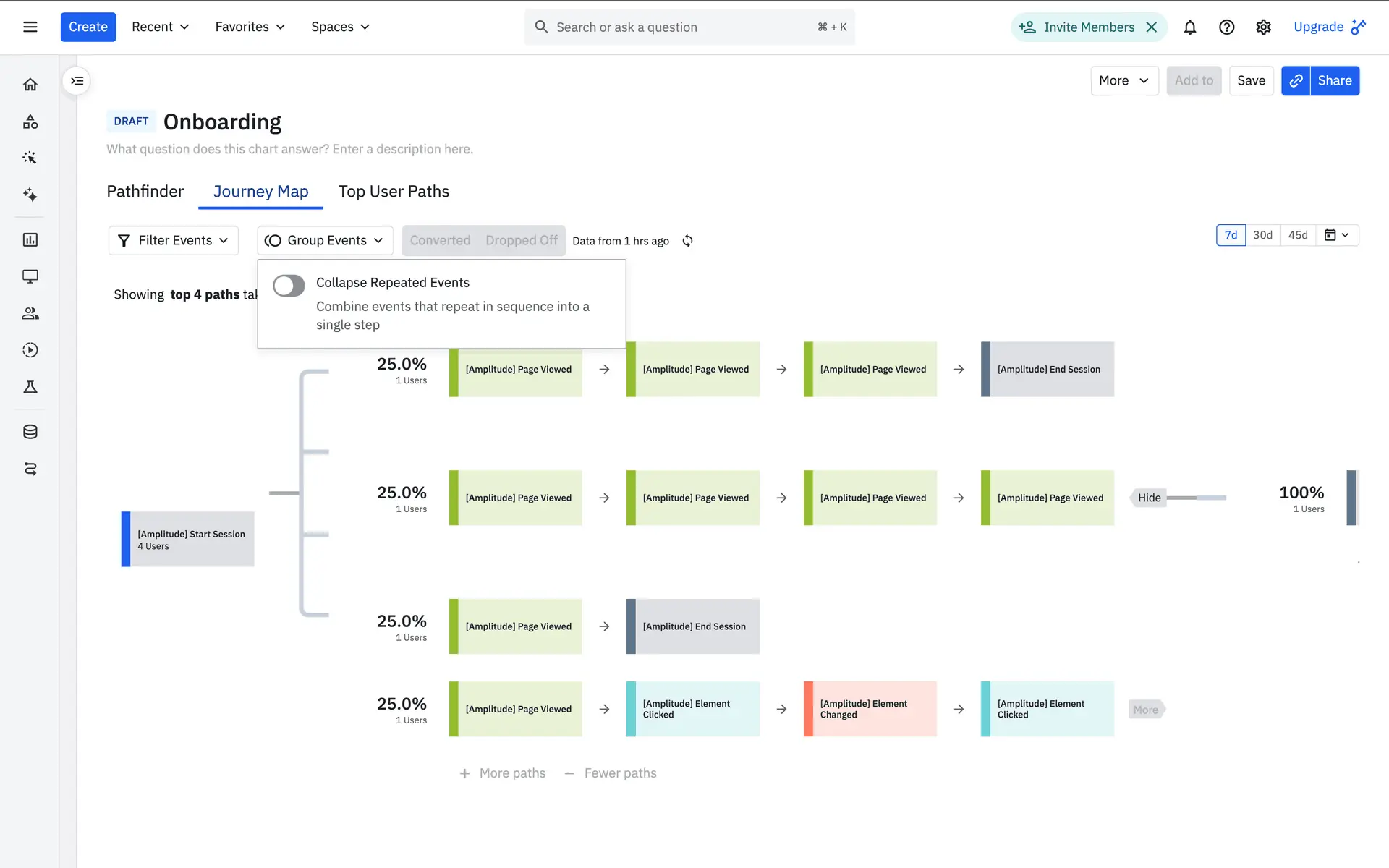Screen dimensions: 1389x868
Task: Switch to the Pathfinder tab
Action: 145,192
